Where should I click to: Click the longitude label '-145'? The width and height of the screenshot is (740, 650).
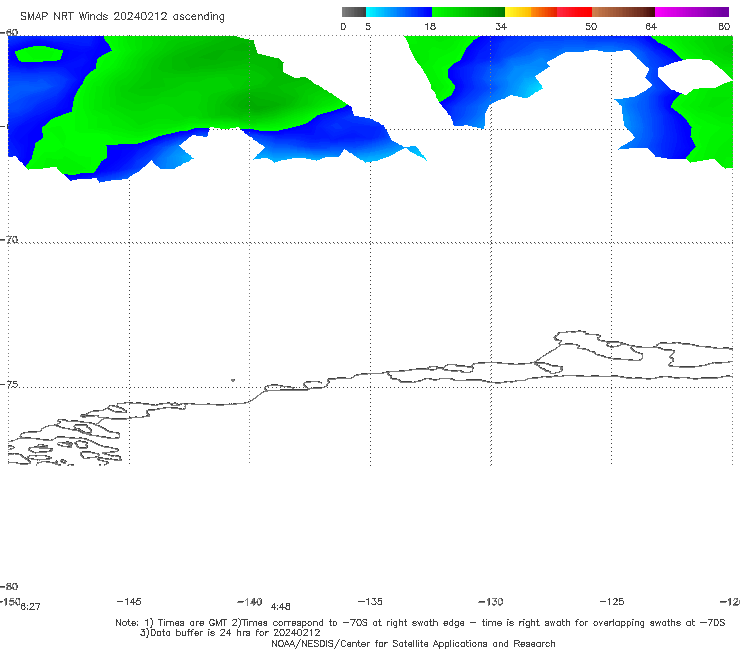click(129, 601)
